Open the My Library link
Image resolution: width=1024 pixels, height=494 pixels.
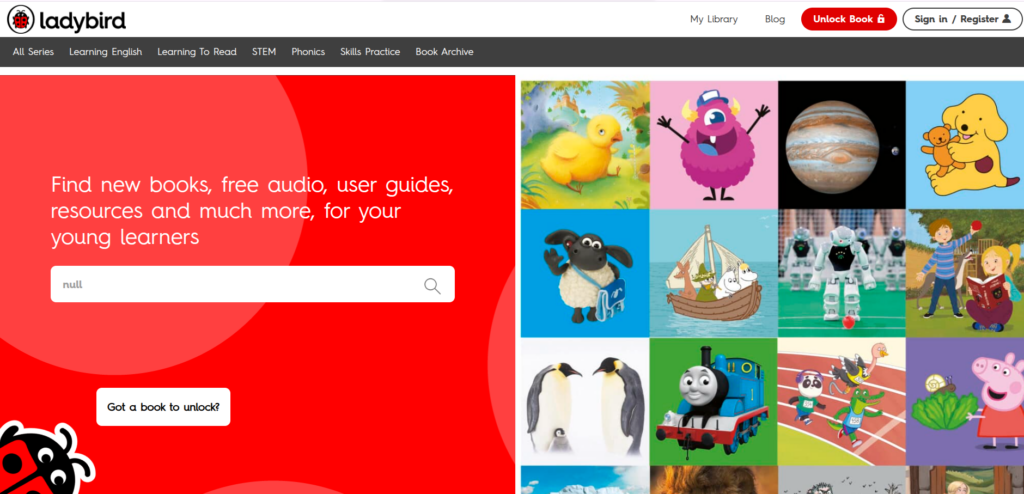click(714, 19)
